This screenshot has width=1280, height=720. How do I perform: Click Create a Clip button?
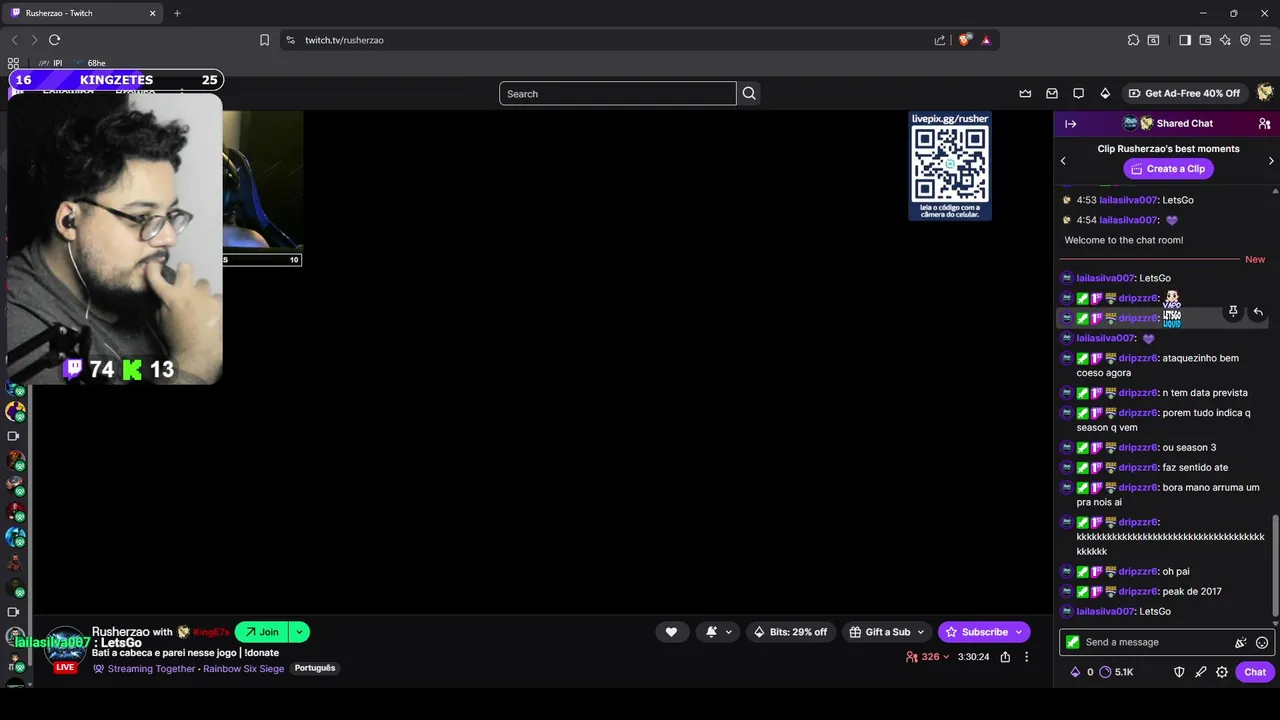pos(1168,169)
